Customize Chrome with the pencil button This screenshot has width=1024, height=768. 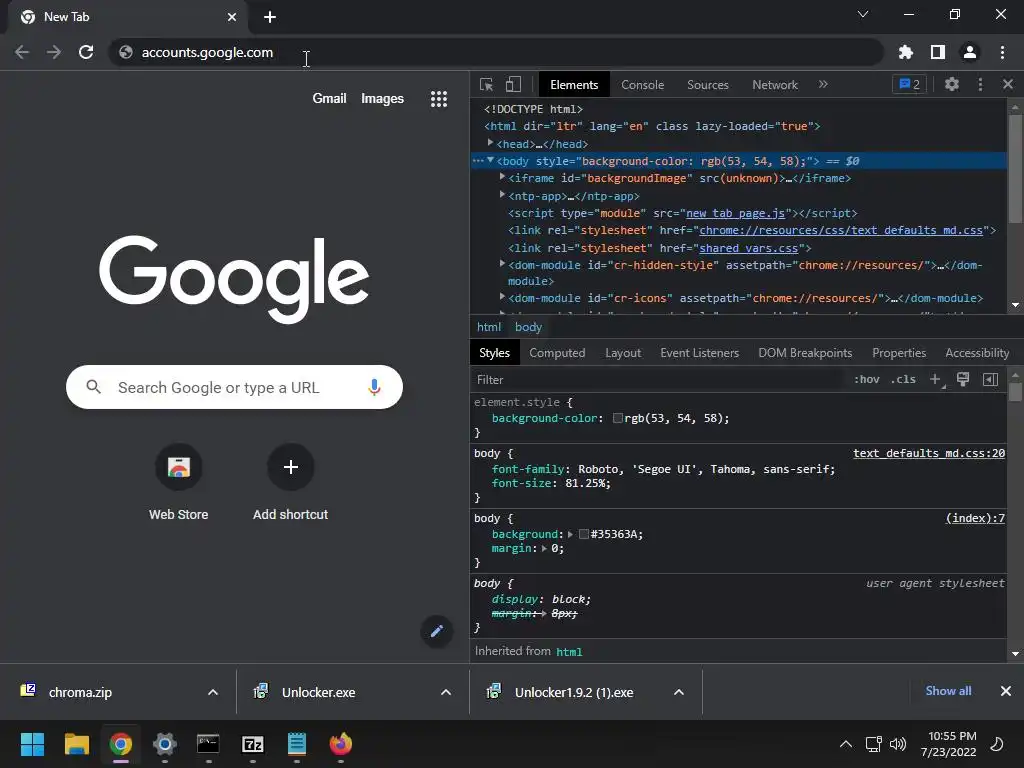(437, 631)
